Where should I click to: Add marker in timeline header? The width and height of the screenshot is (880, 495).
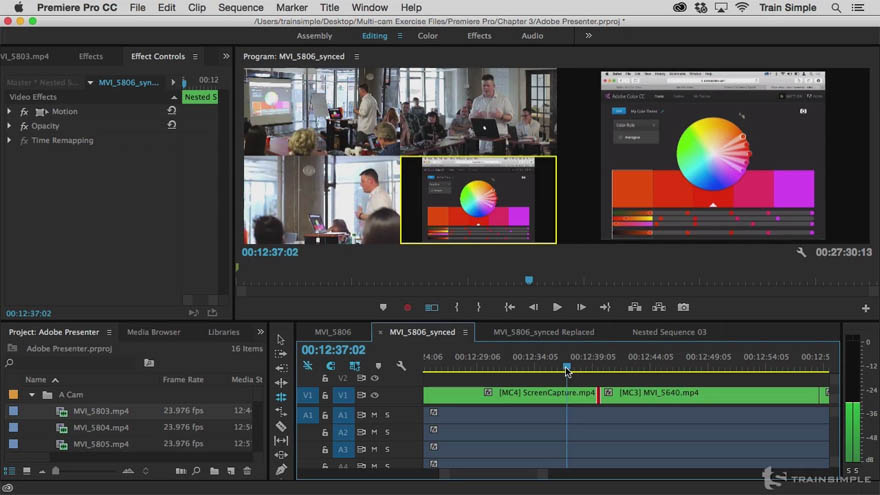click(x=378, y=366)
